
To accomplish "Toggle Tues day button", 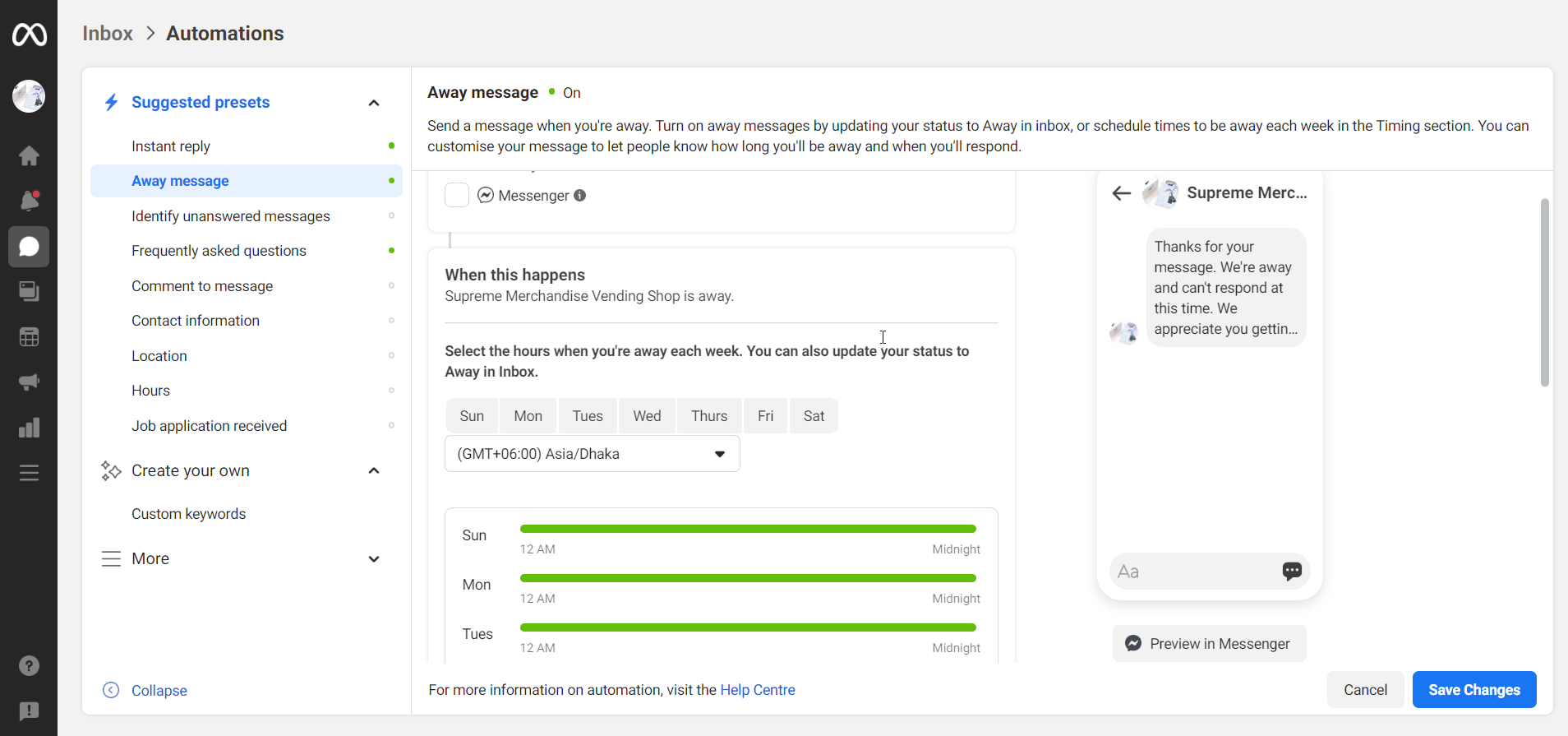I will pos(588,416).
